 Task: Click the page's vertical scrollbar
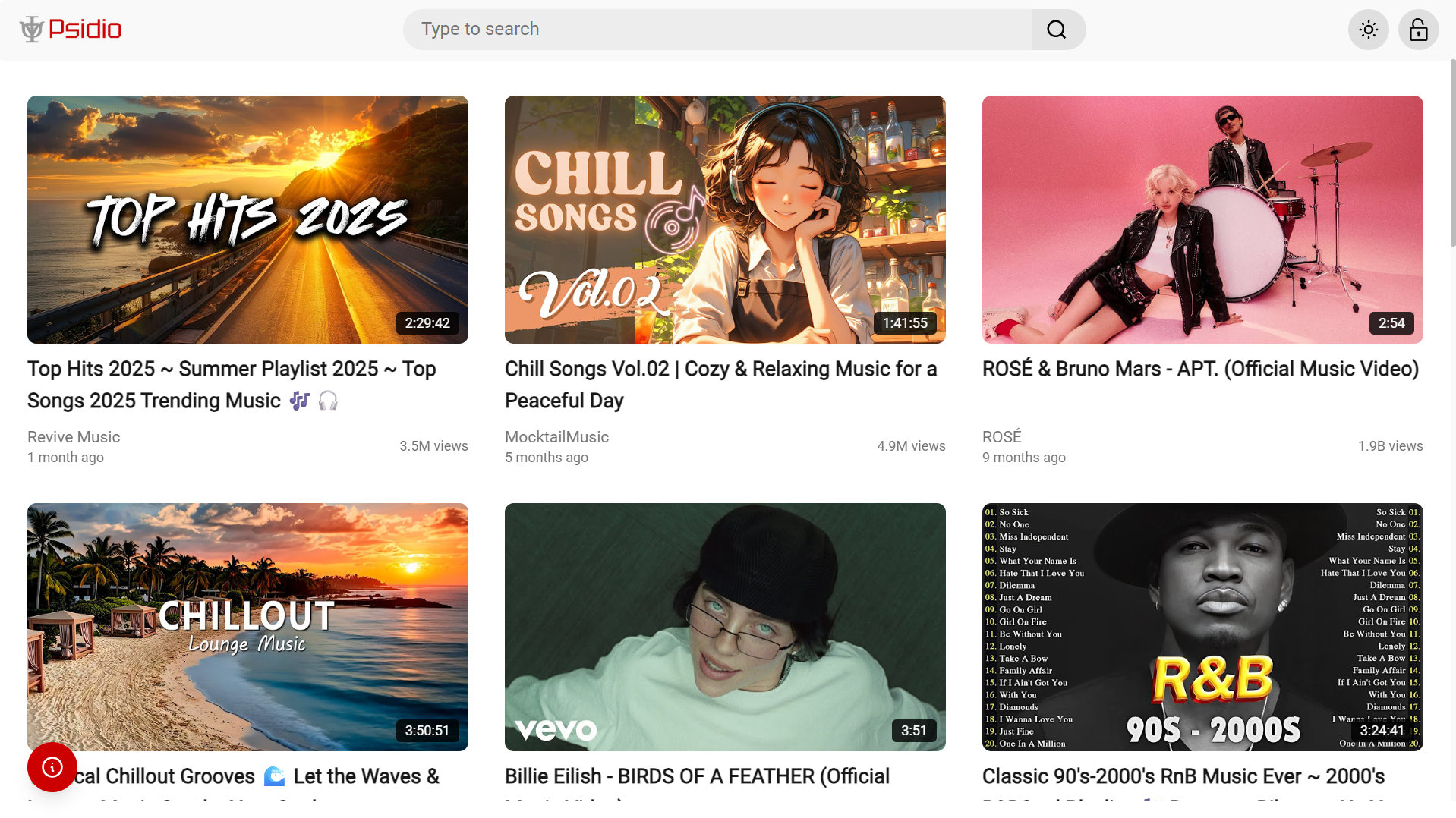pyautogui.click(x=1451, y=152)
